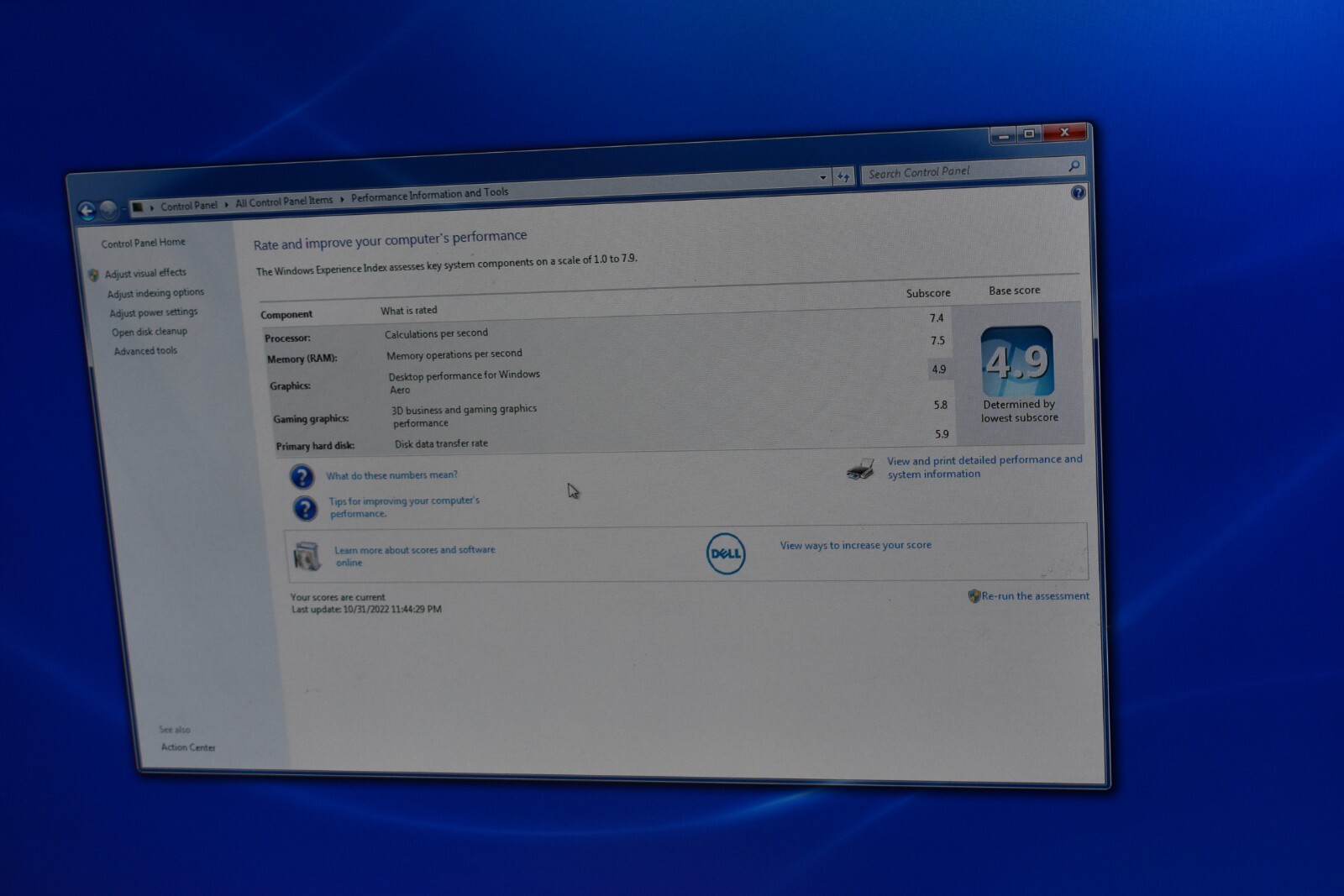Open Adjust visual effects
The image size is (1344, 896).
(x=145, y=273)
